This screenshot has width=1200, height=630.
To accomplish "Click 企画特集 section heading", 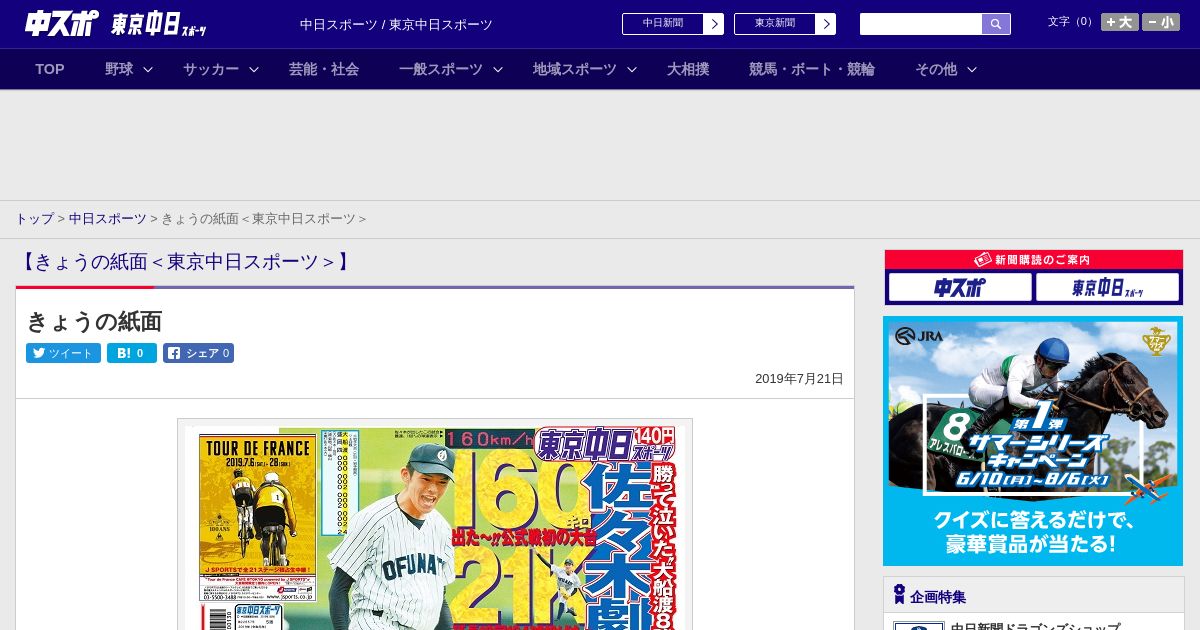I will point(938,597).
